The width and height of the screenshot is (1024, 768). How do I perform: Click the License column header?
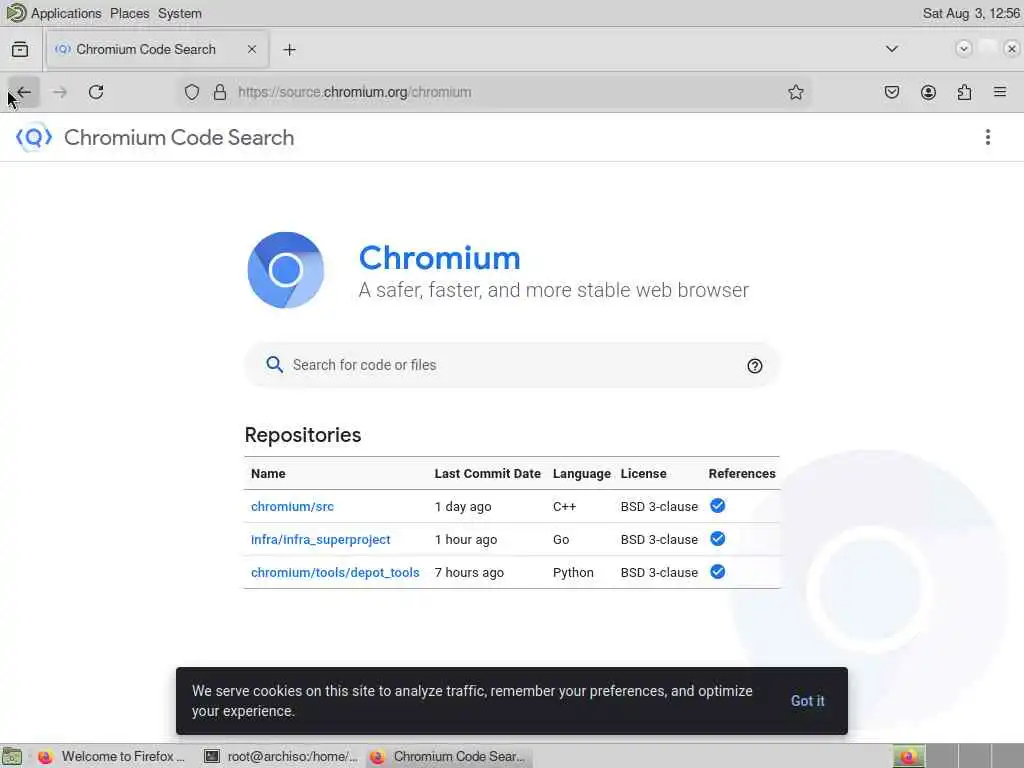643,473
